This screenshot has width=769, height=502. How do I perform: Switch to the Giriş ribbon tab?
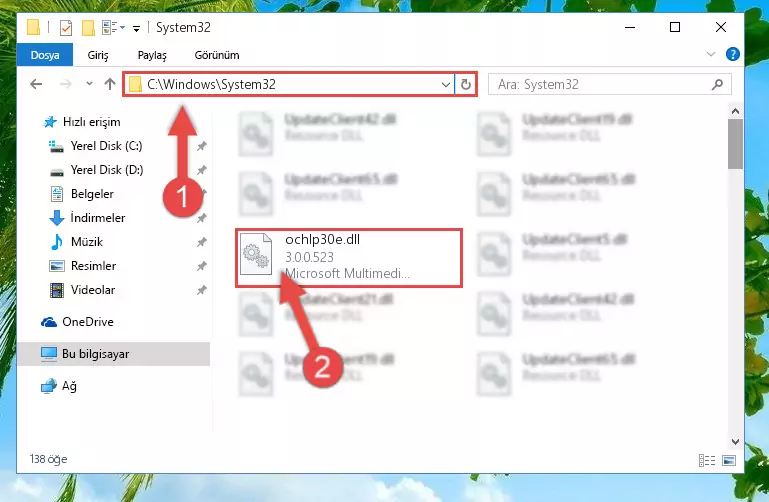click(x=98, y=55)
